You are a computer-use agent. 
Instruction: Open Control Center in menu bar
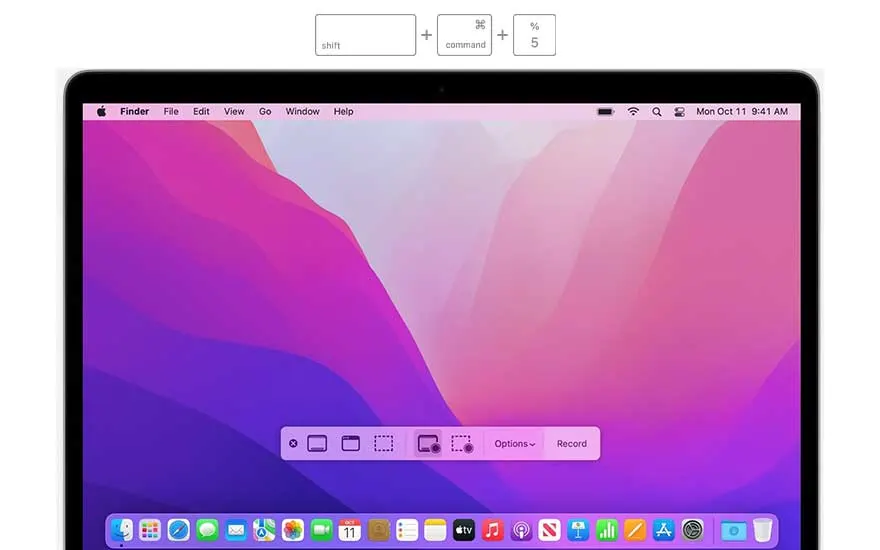(679, 112)
